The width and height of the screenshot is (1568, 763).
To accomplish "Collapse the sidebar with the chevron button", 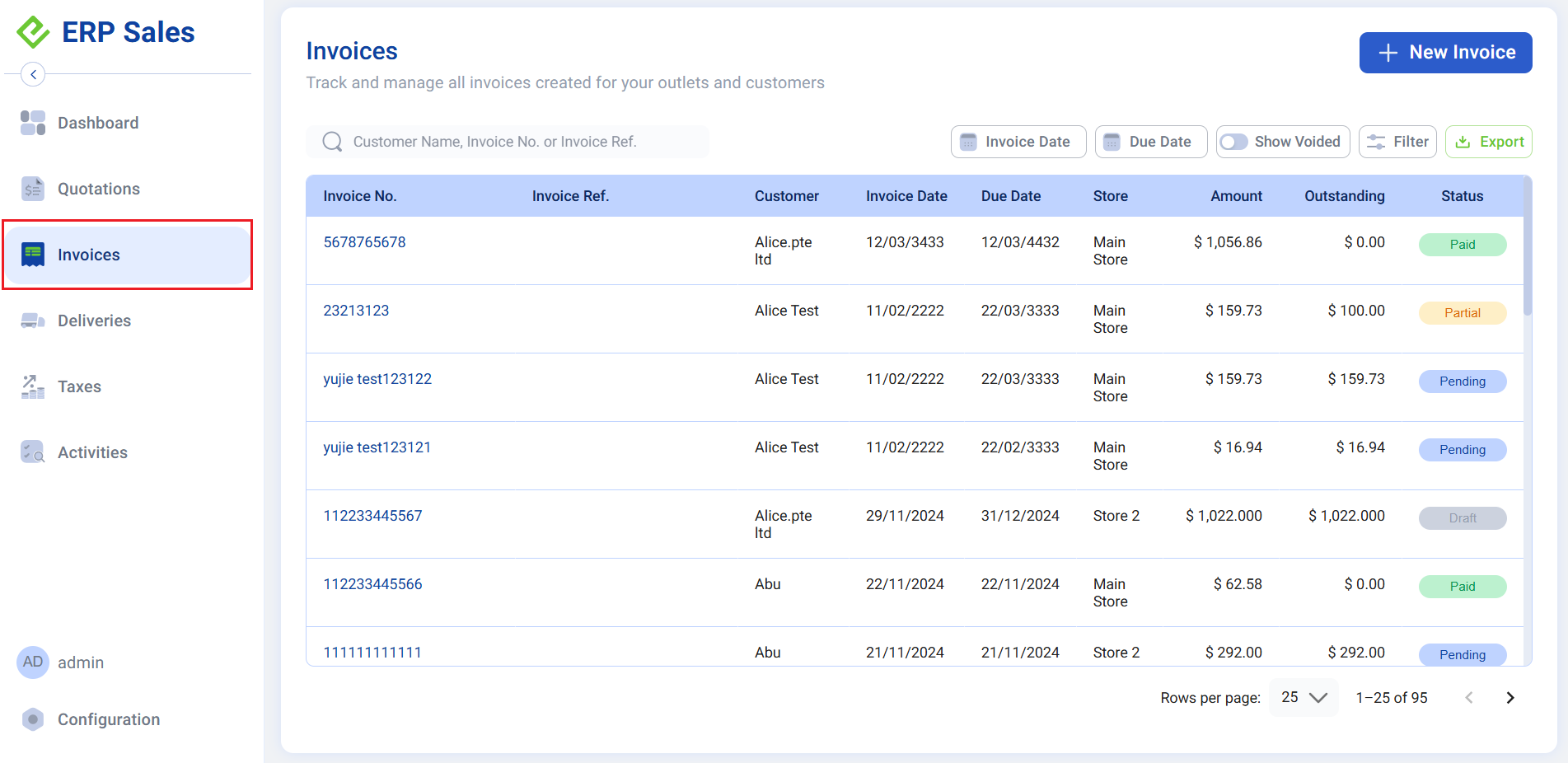I will [x=33, y=74].
